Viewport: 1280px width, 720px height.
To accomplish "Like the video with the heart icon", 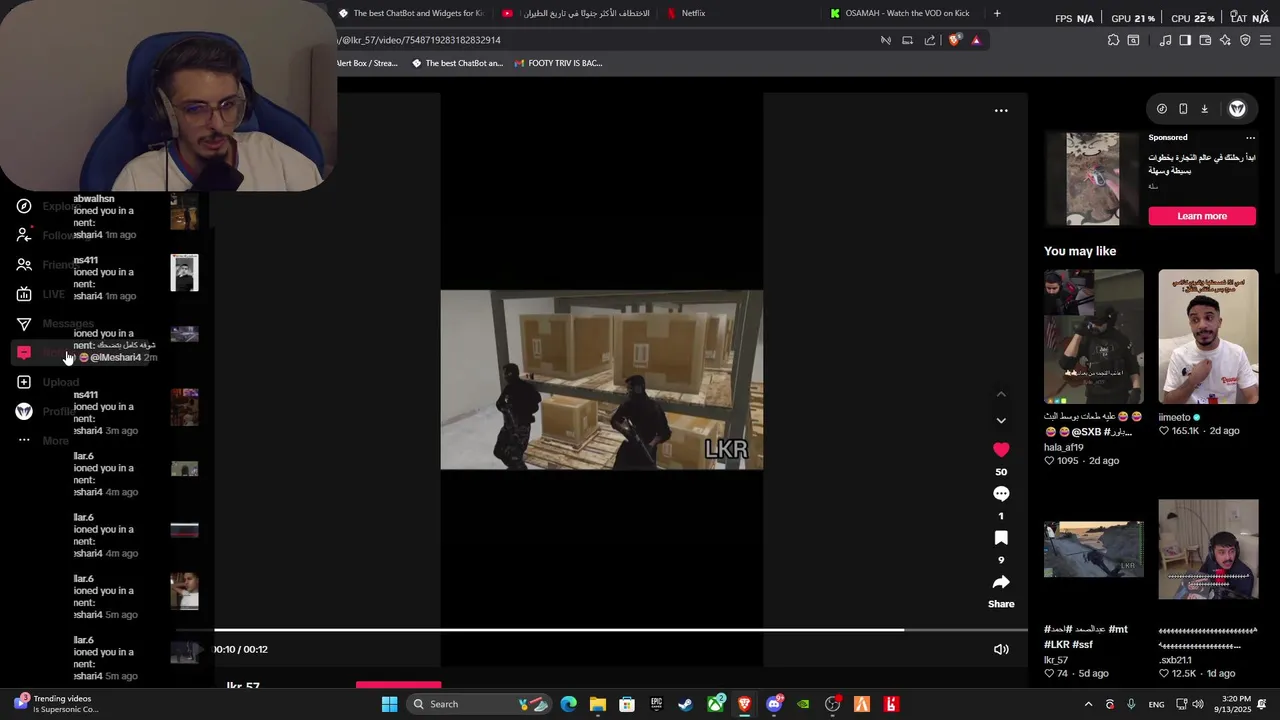I will (x=1001, y=450).
